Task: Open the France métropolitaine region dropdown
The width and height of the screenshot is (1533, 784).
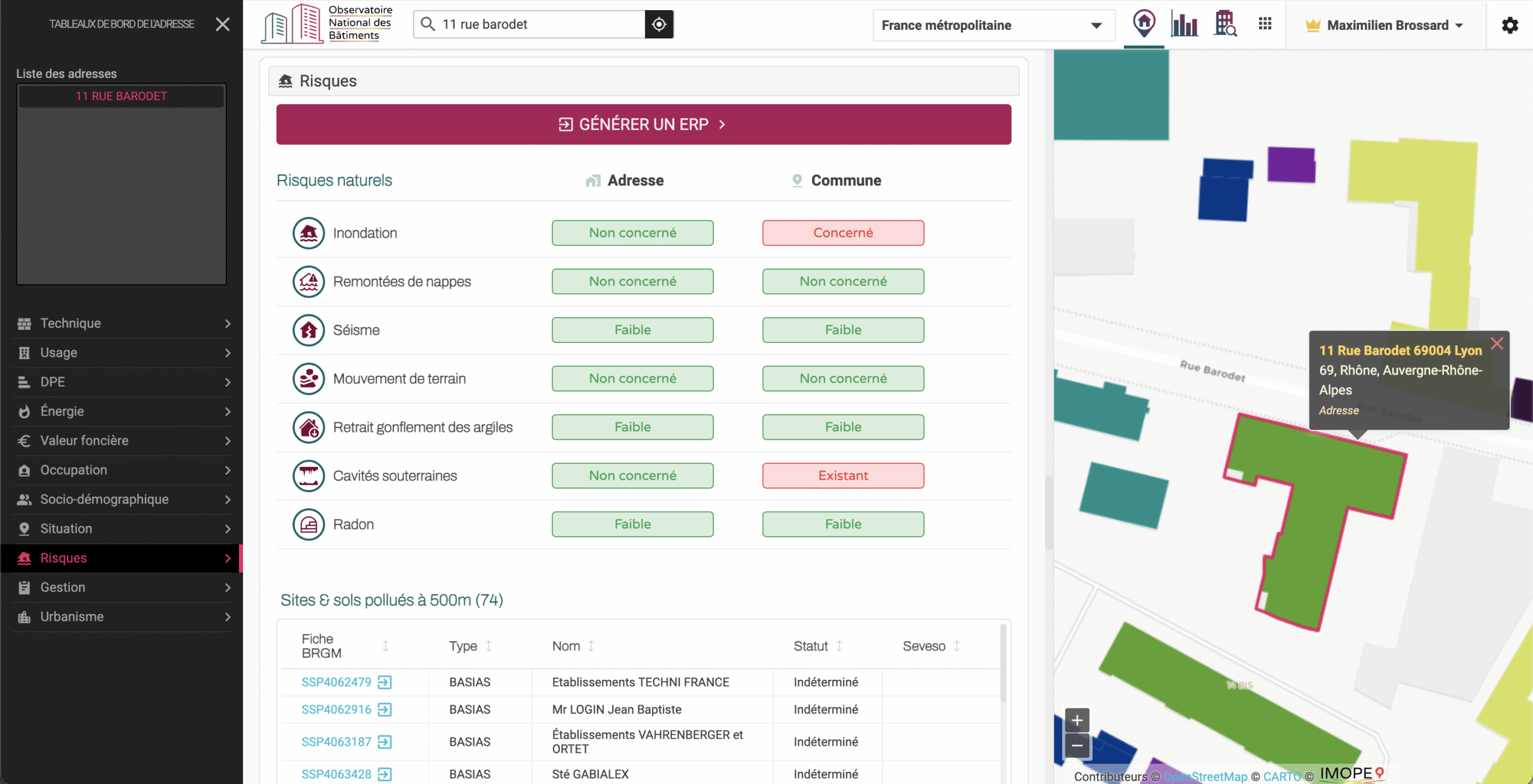Action: [993, 25]
